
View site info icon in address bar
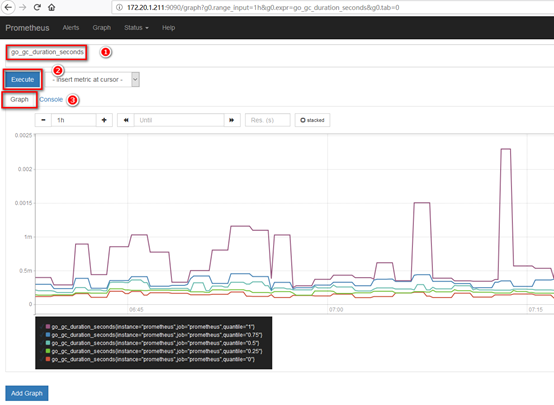[119, 7]
